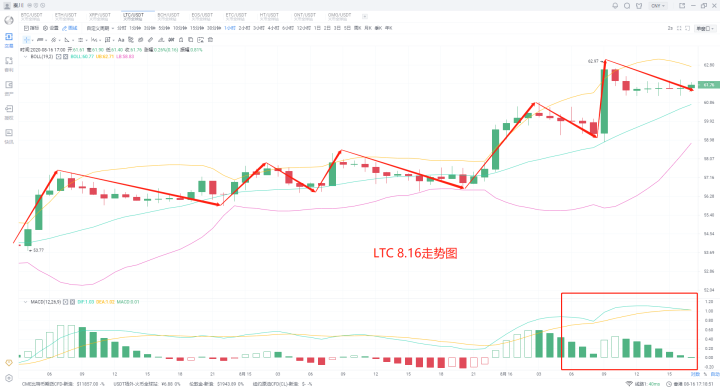Click the pencil icon in drawing toolbar
This screenshot has width=720, height=389.
[x=151, y=40]
